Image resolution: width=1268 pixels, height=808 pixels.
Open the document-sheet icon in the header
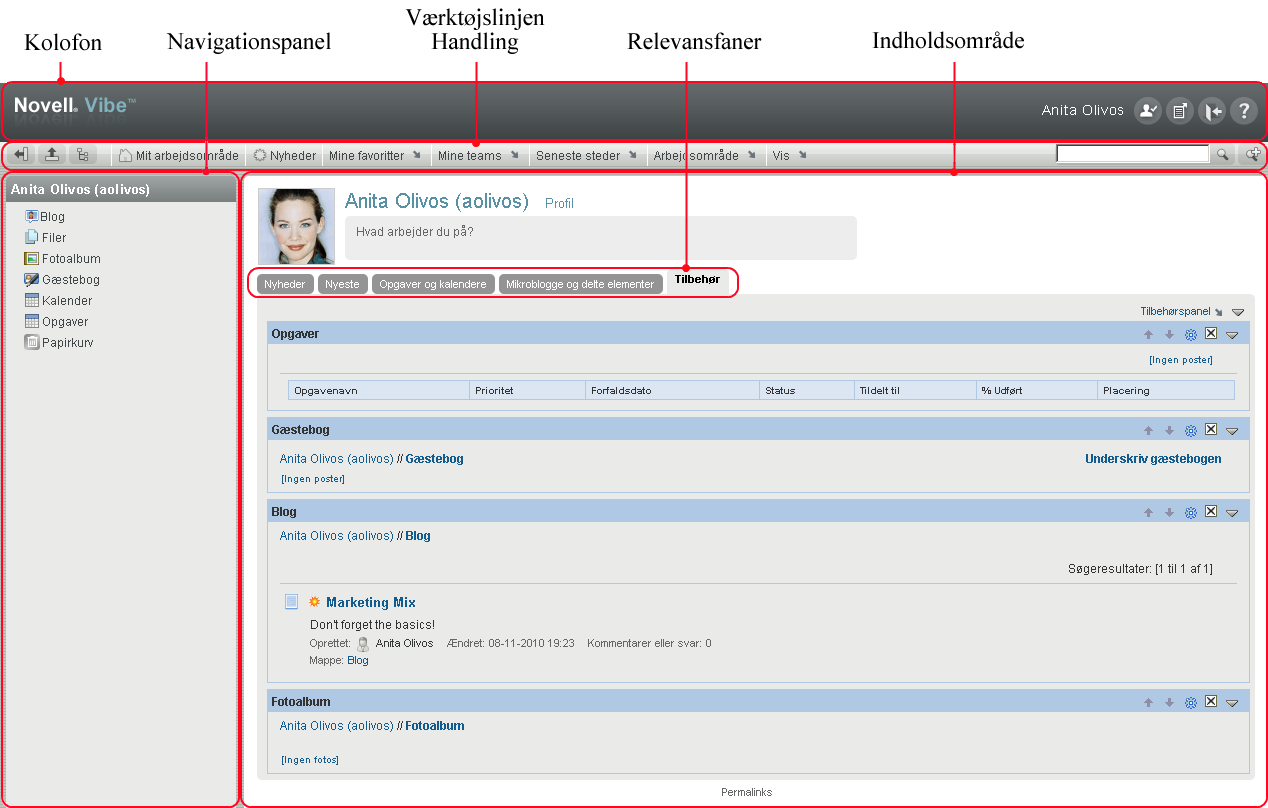[1179, 111]
